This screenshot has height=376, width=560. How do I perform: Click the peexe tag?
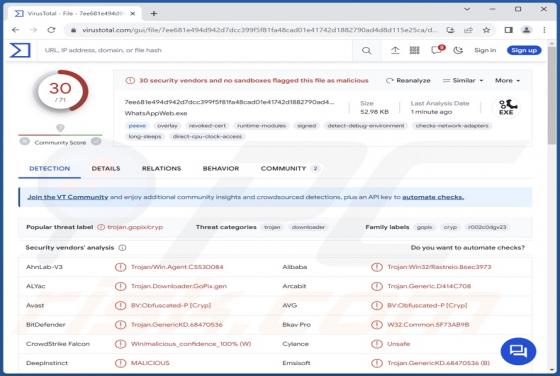pyautogui.click(x=137, y=126)
